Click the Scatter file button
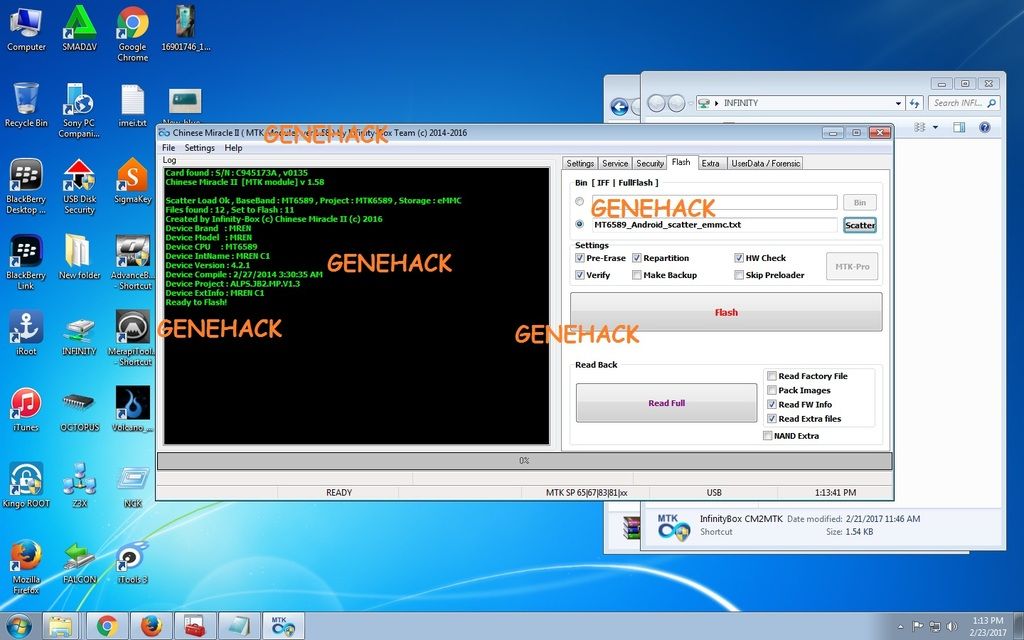Viewport: 1024px width, 640px height. 859,225
